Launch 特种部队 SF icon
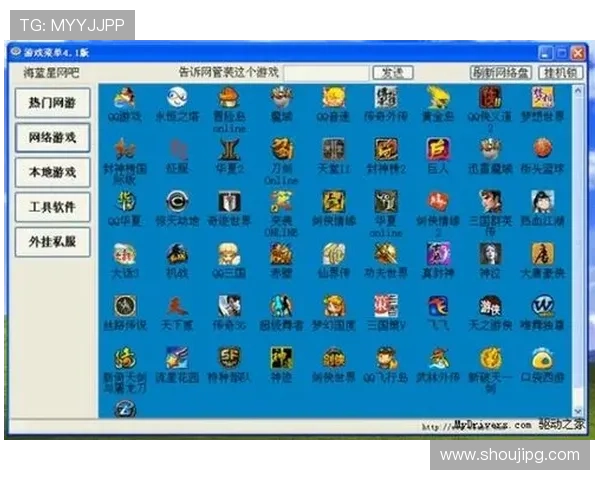 click(229, 358)
